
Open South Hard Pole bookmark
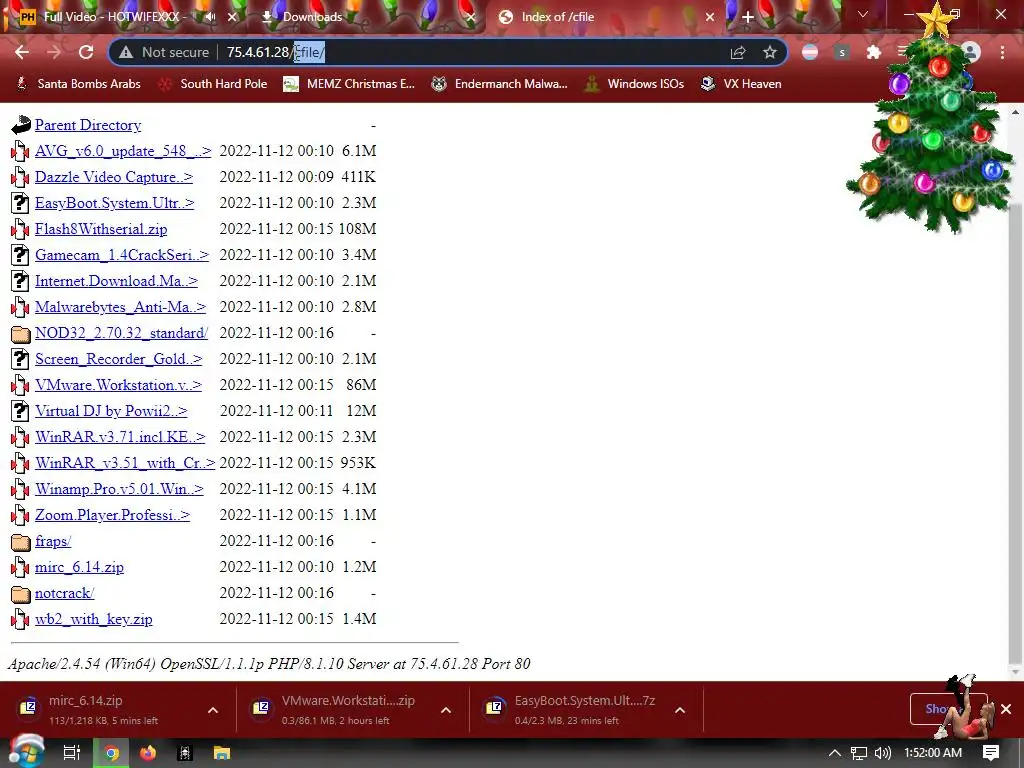214,84
